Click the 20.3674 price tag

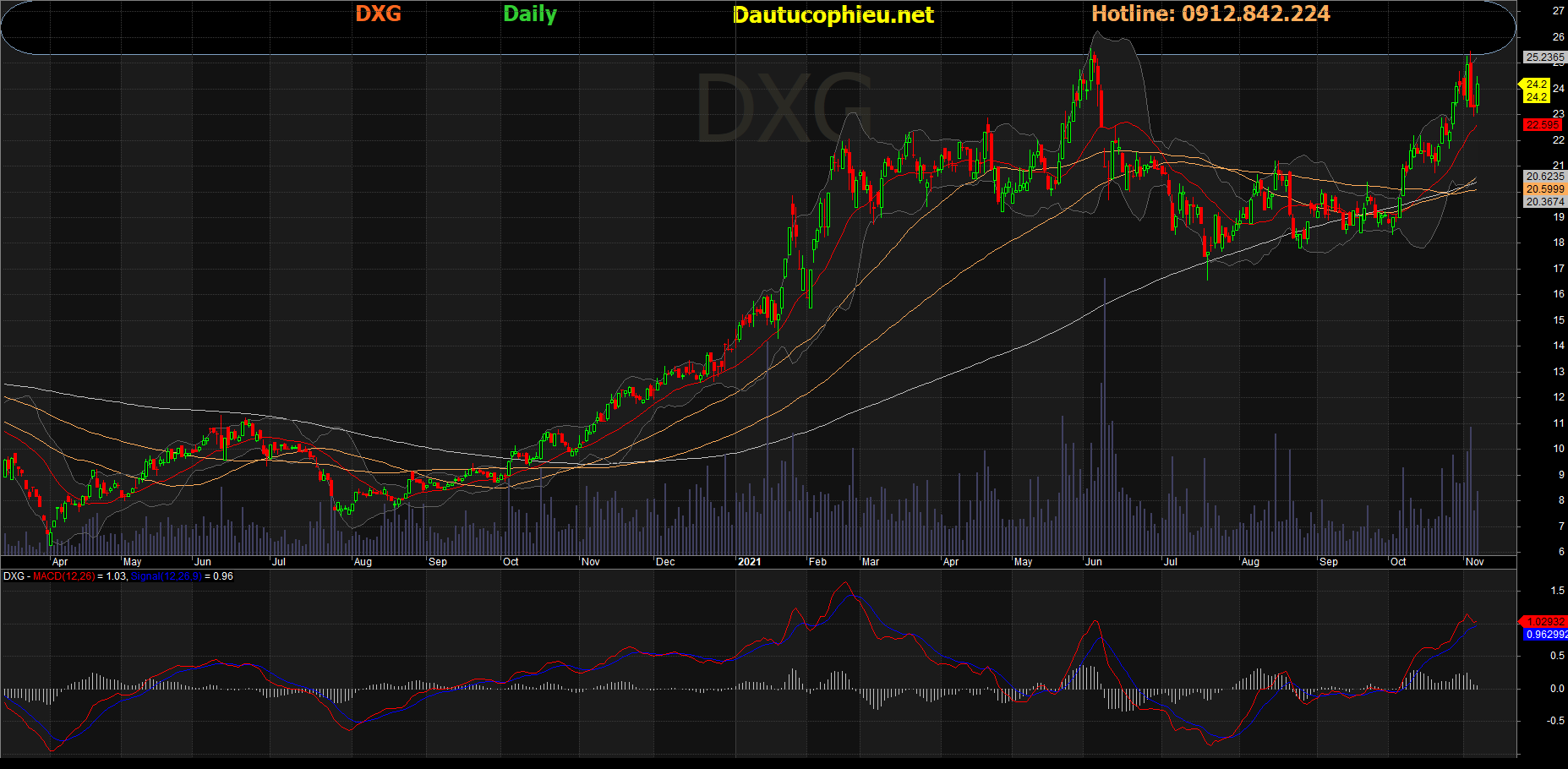pyautogui.click(x=1544, y=202)
